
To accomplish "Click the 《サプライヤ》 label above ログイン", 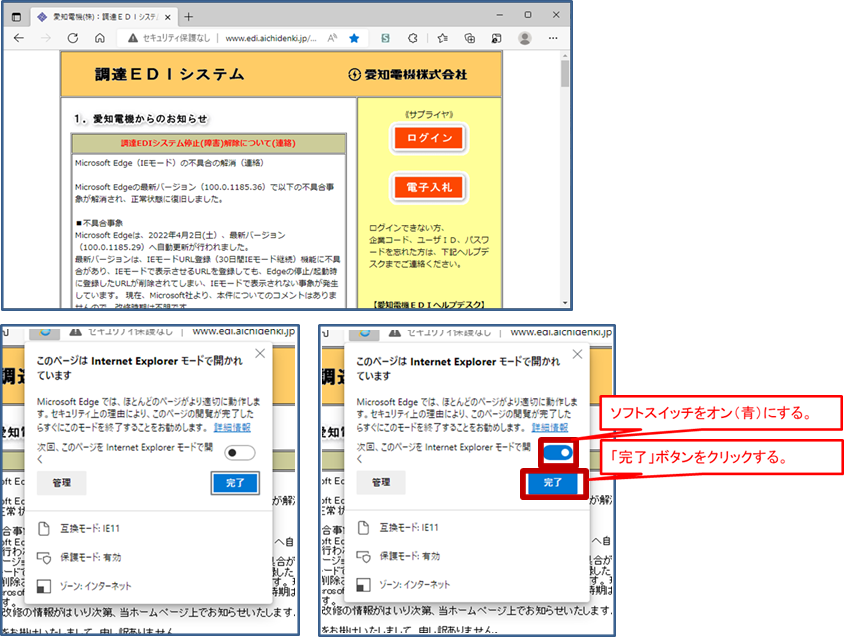I will (x=429, y=114).
